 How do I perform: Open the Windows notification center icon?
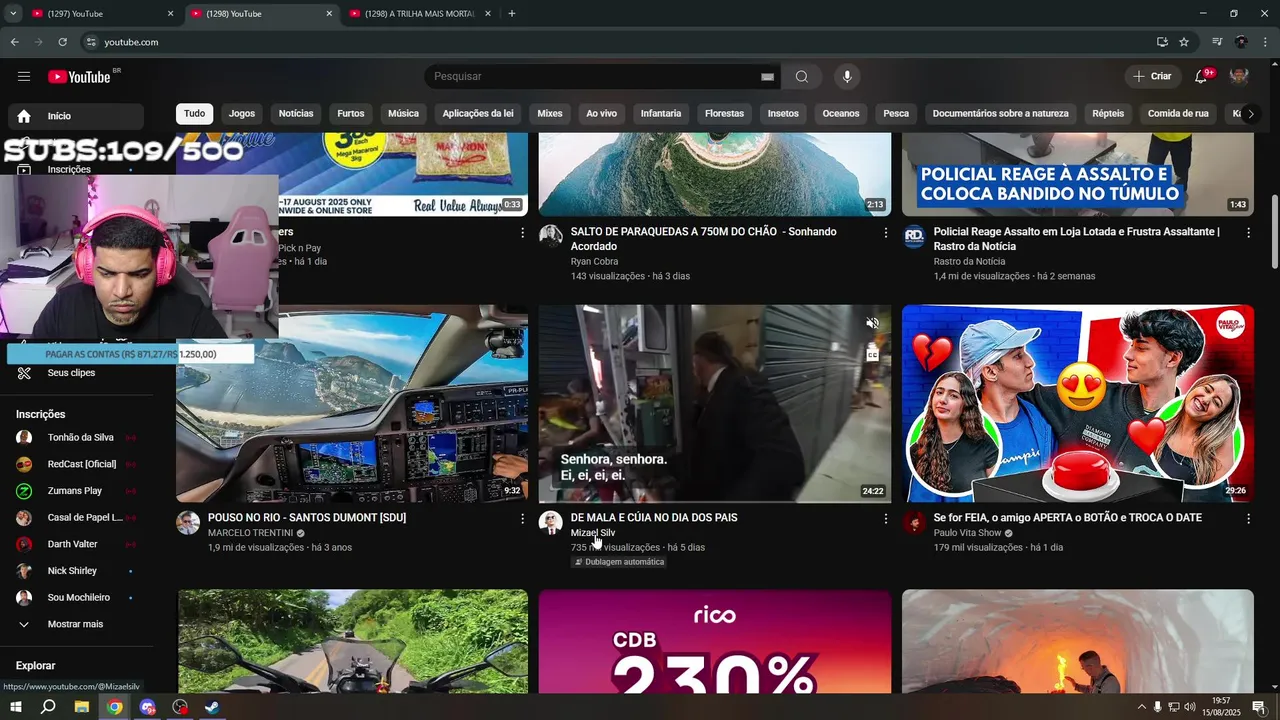tap(1258, 707)
